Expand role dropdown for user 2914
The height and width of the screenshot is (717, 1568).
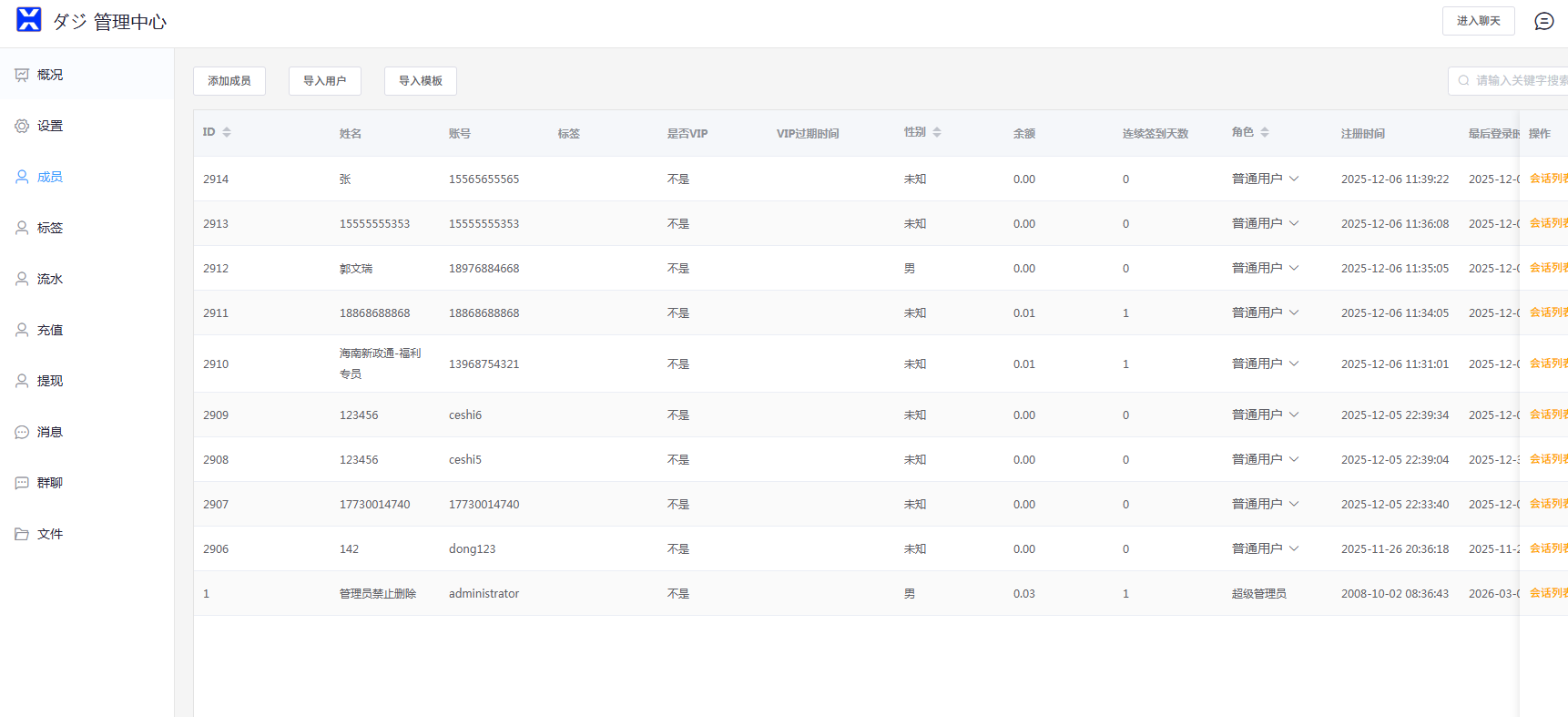click(x=1294, y=179)
